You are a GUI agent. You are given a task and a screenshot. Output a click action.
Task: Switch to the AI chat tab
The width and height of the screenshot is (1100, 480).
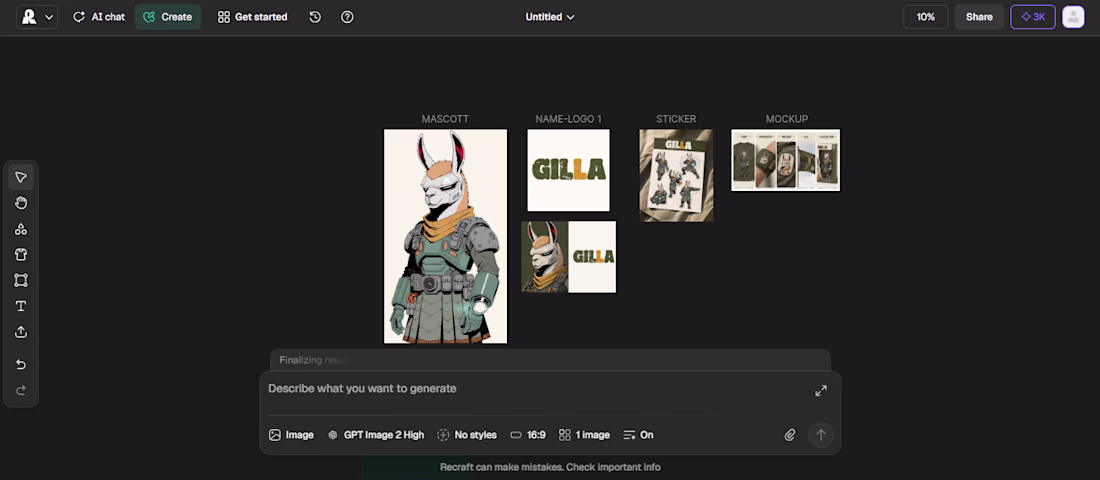click(x=99, y=17)
